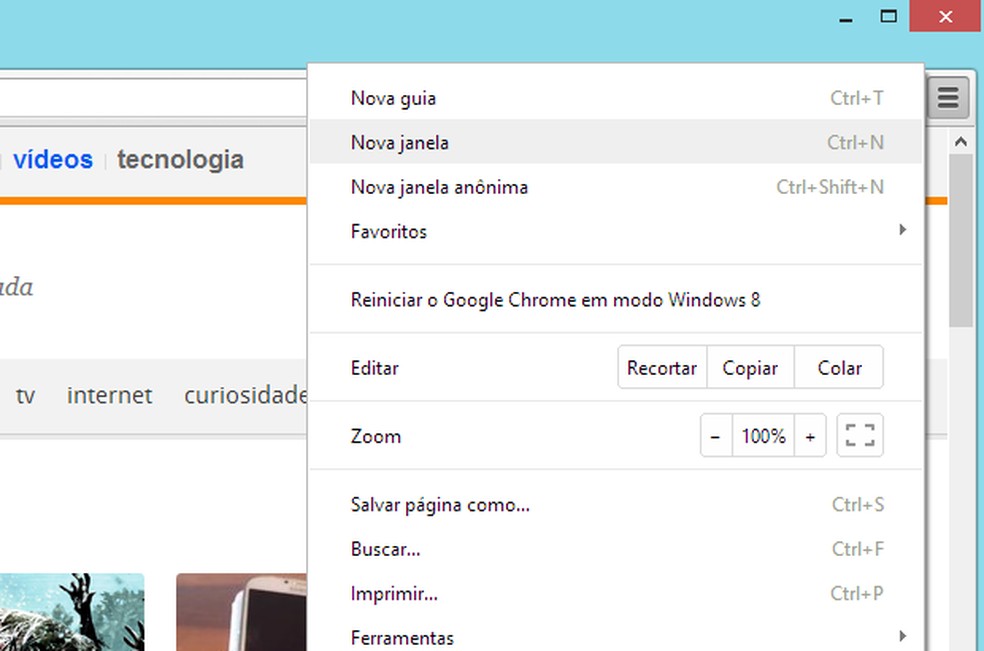
Task: Open Nova janela anônima
Action: [x=439, y=187]
